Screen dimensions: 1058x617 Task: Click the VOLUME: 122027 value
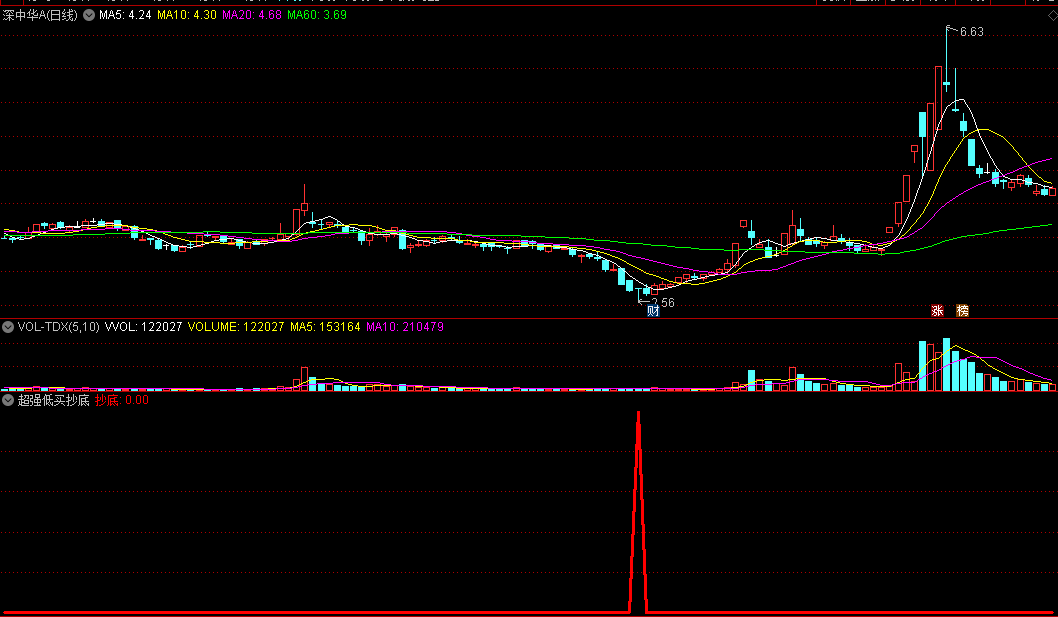coord(236,327)
